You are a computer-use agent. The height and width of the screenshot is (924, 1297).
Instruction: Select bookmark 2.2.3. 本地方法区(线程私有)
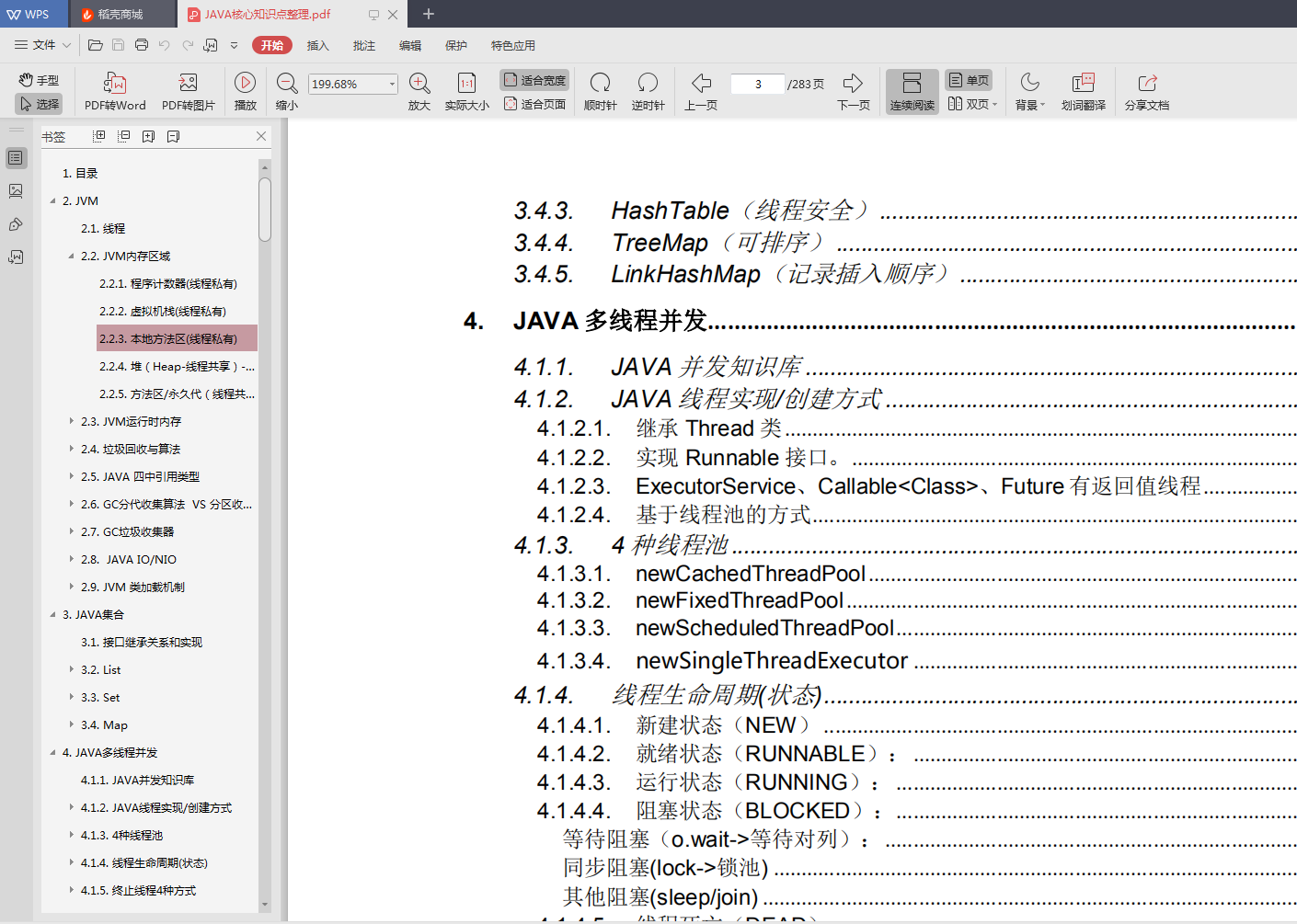(177, 338)
